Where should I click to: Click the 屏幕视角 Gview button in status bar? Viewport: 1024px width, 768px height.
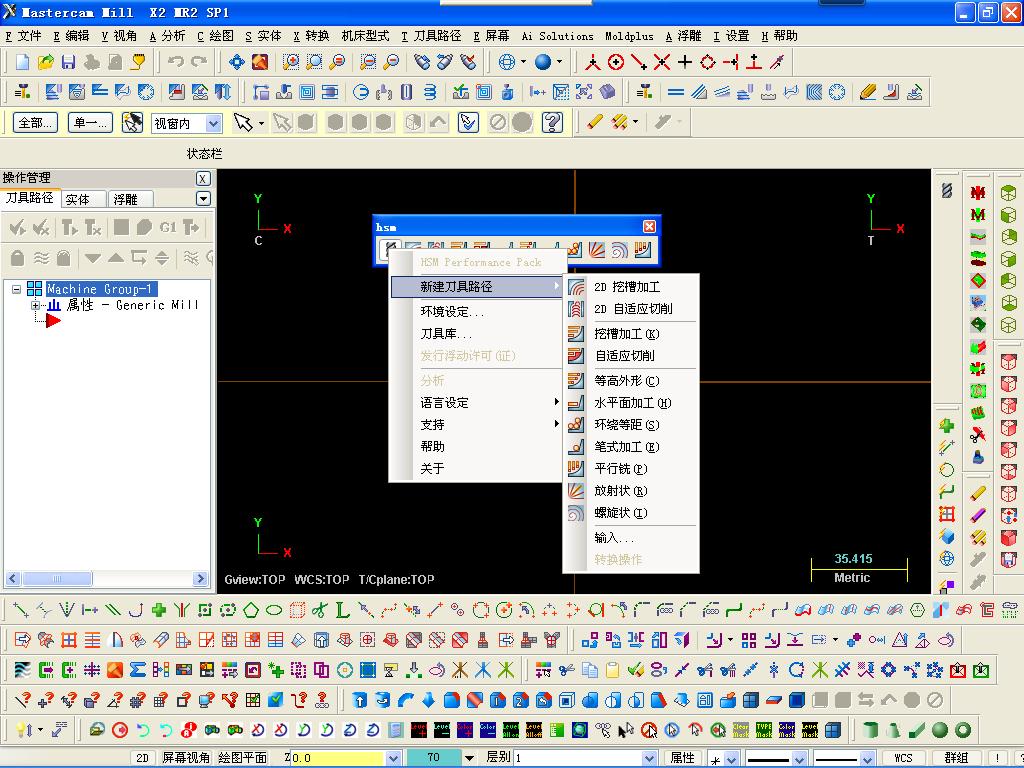pyautogui.click(x=185, y=758)
